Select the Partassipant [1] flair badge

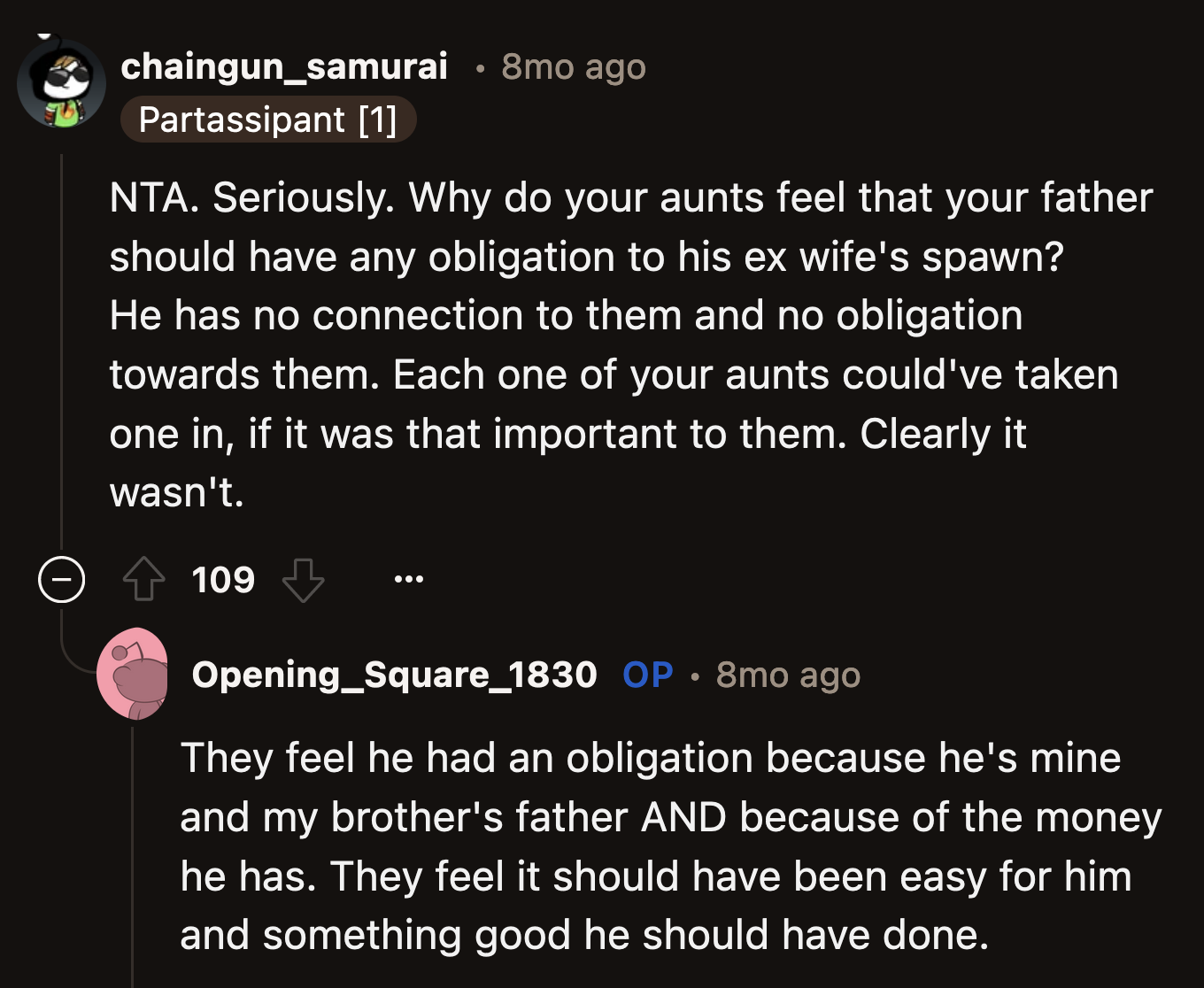pyautogui.click(x=268, y=119)
